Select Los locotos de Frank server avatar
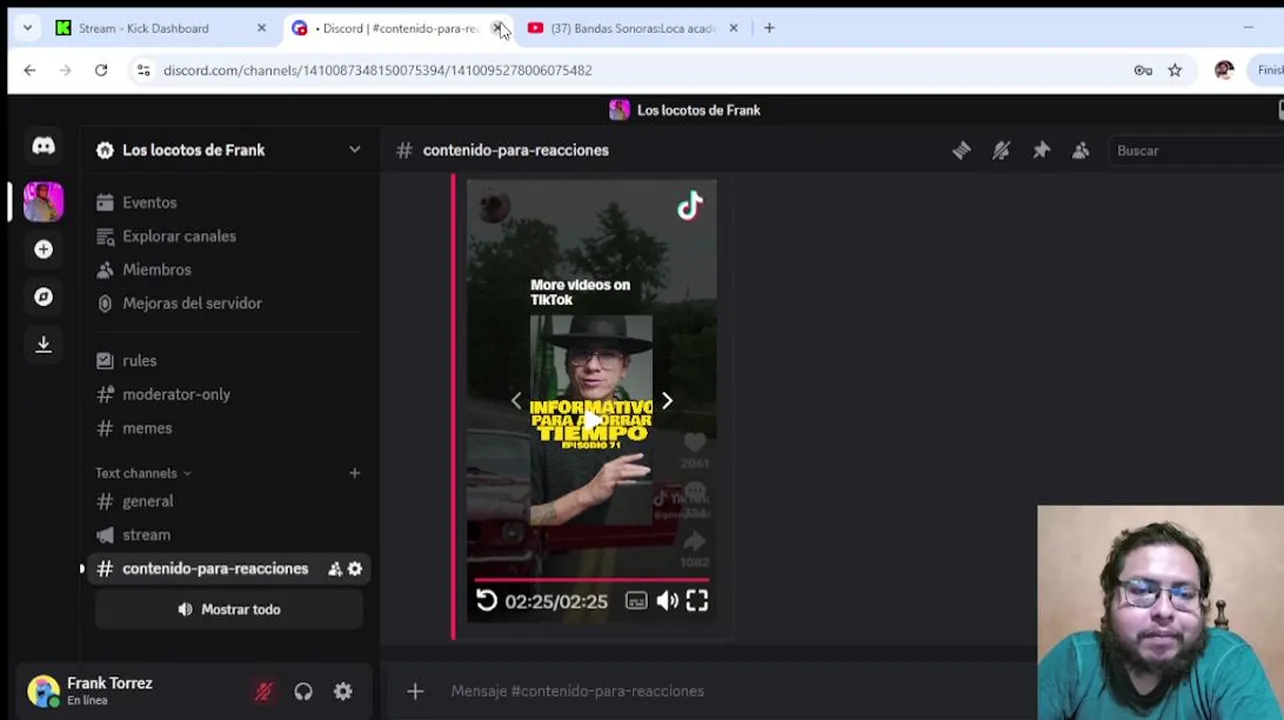 pyautogui.click(x=43, y=202)
